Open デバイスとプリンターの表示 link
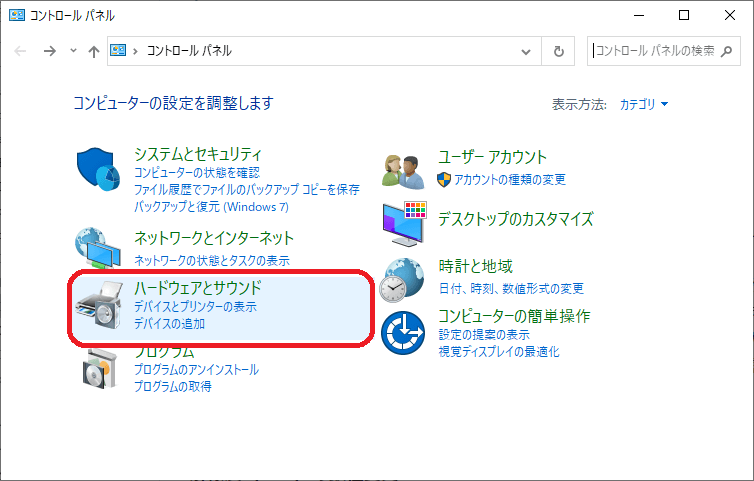 [196, 307]
